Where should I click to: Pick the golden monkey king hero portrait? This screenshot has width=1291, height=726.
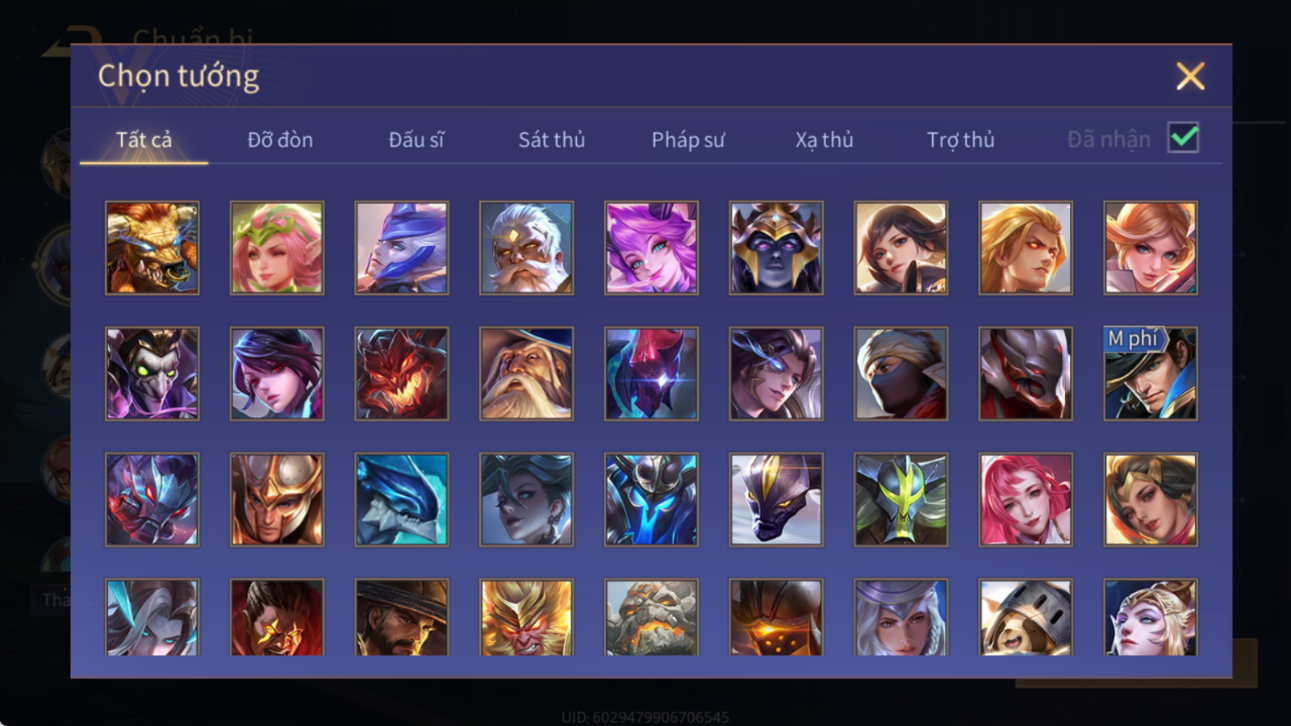(526, 617)
